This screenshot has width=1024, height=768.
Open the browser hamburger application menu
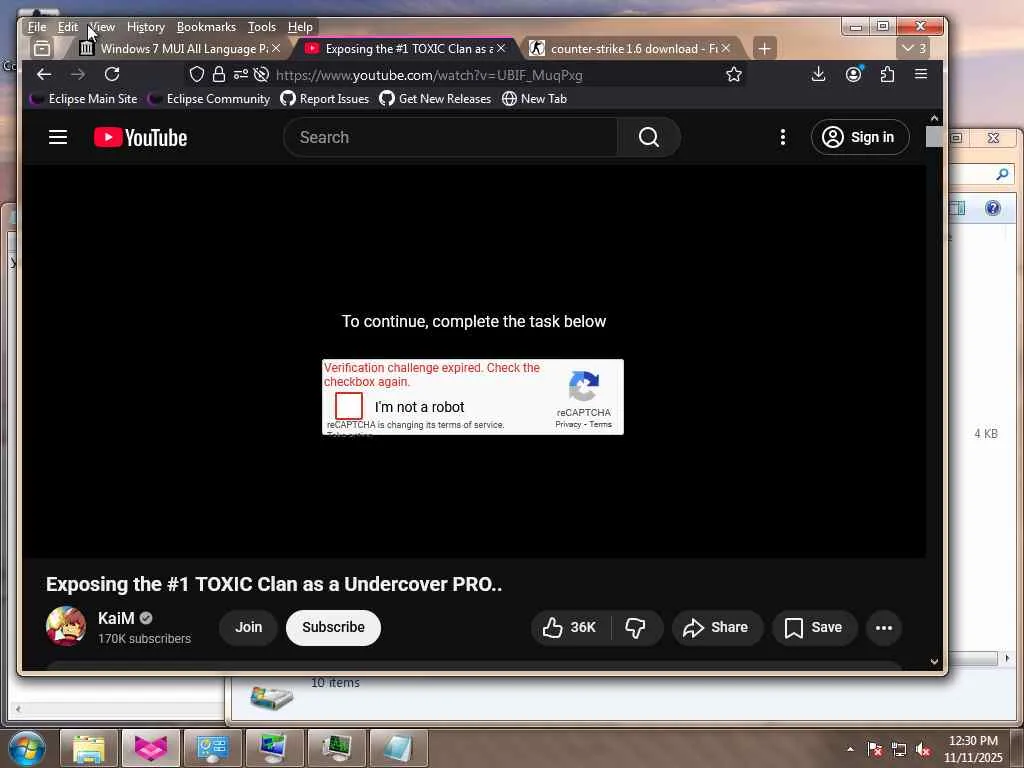coord(921,74)
